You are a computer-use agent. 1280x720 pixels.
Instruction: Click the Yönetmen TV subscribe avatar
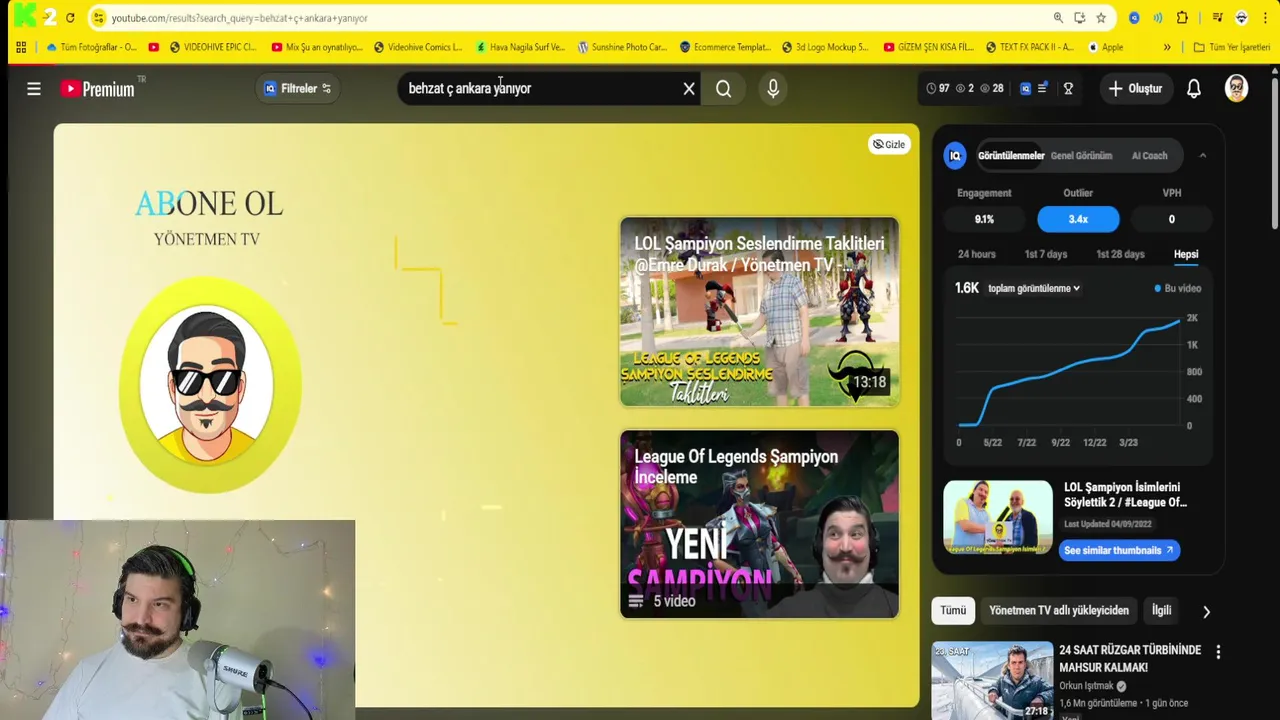(x=209, y=386)
